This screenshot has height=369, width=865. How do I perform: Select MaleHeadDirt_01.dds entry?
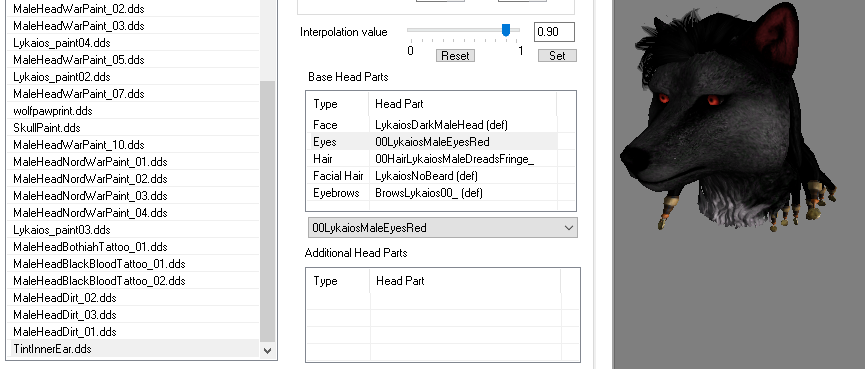pos(135,332)
